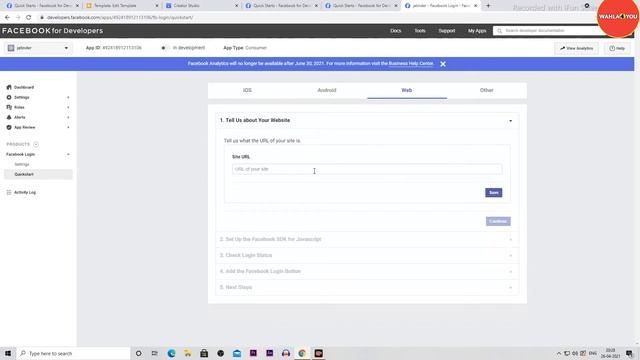Go back with the browser back arrow

pyautogui.click(x=7, y=18)
